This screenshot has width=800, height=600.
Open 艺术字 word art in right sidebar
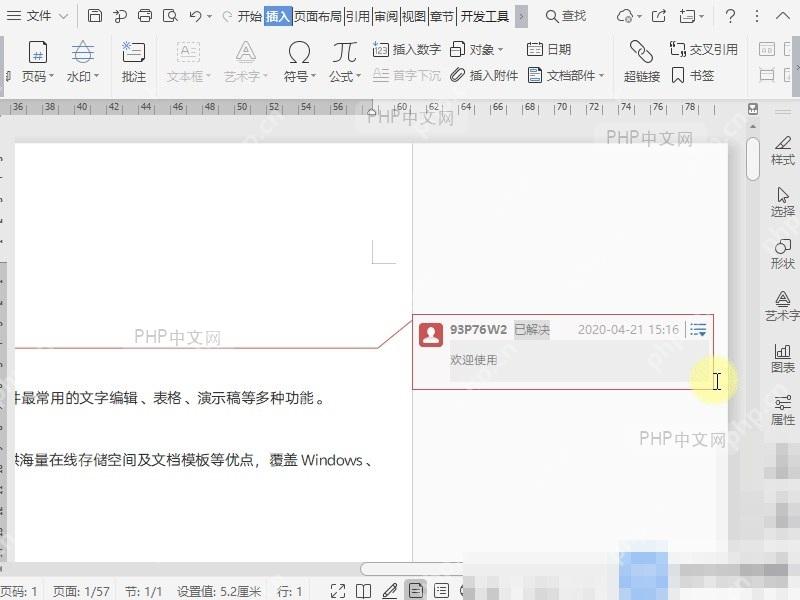coord(783,307)
